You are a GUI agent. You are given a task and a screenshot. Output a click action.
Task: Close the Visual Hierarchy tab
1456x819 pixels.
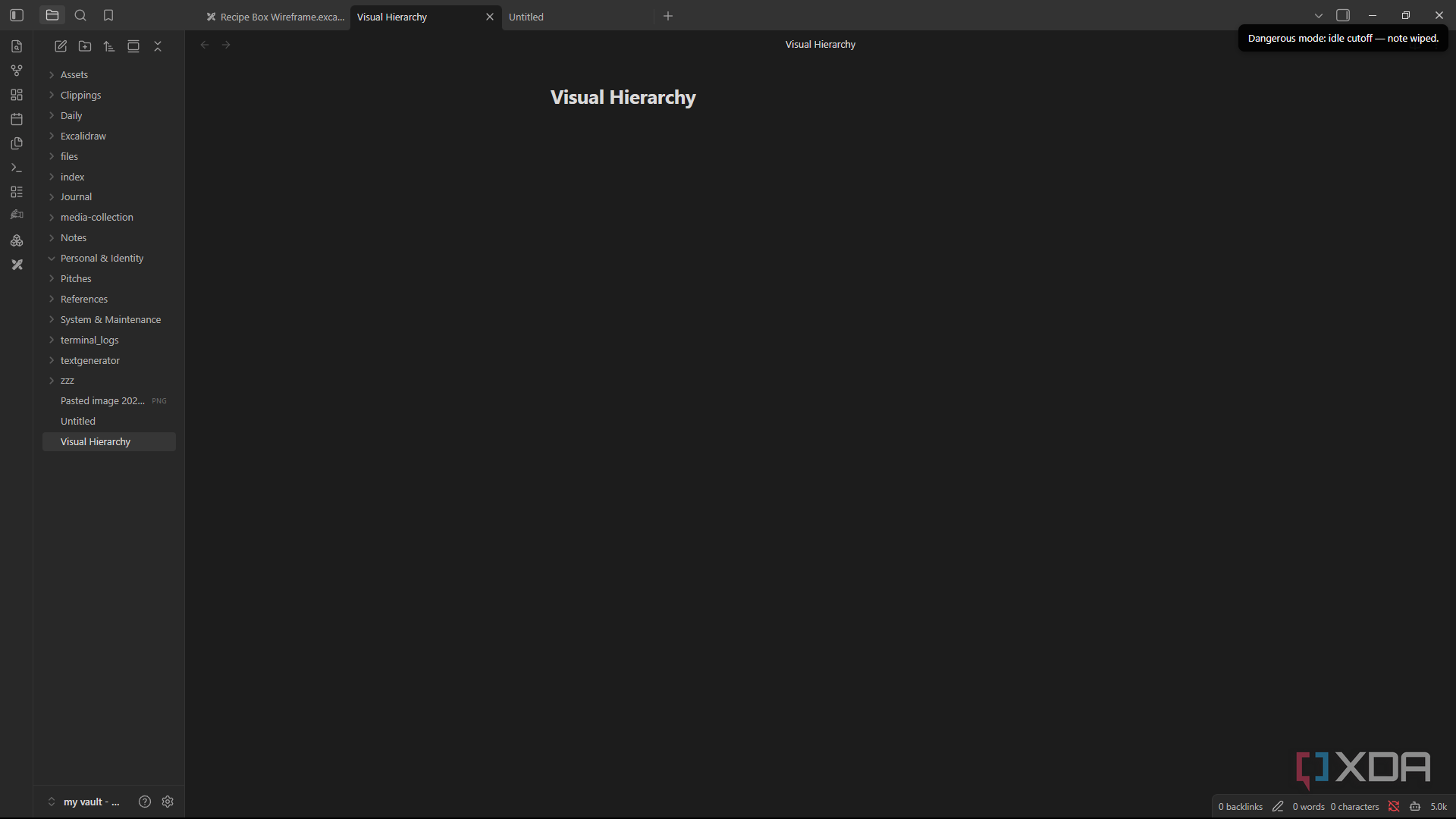coord(490,17)
